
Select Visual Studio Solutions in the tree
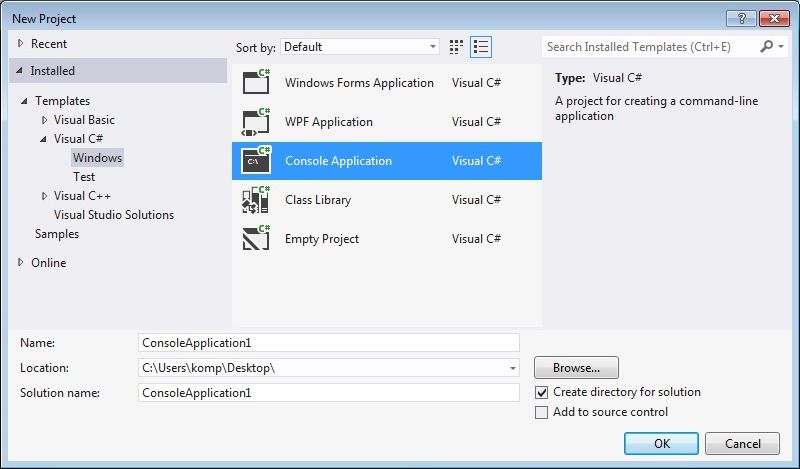pyautogui.click(x=113, y=215)
